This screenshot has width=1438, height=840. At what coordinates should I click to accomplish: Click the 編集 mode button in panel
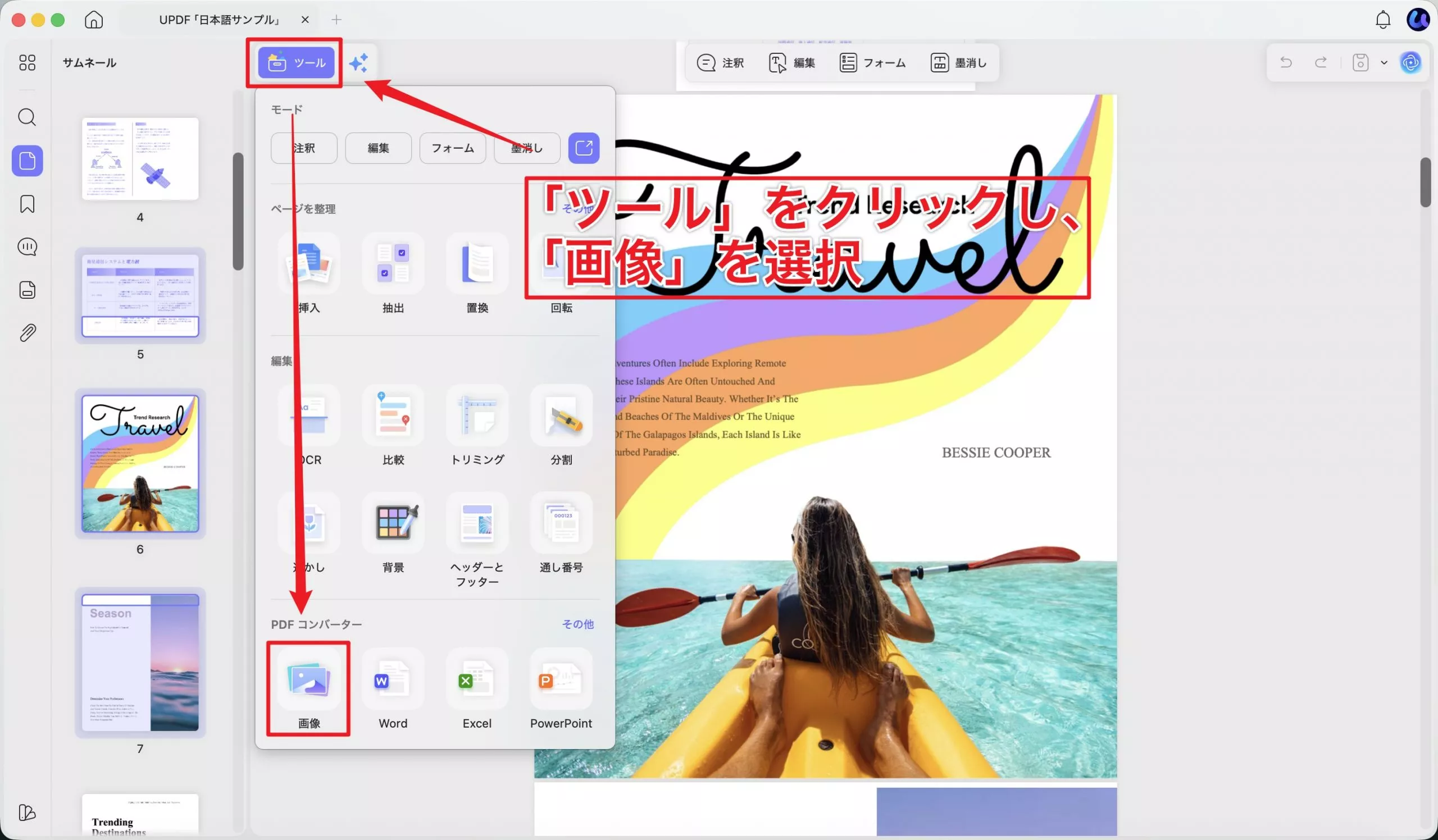pos(379,148)
